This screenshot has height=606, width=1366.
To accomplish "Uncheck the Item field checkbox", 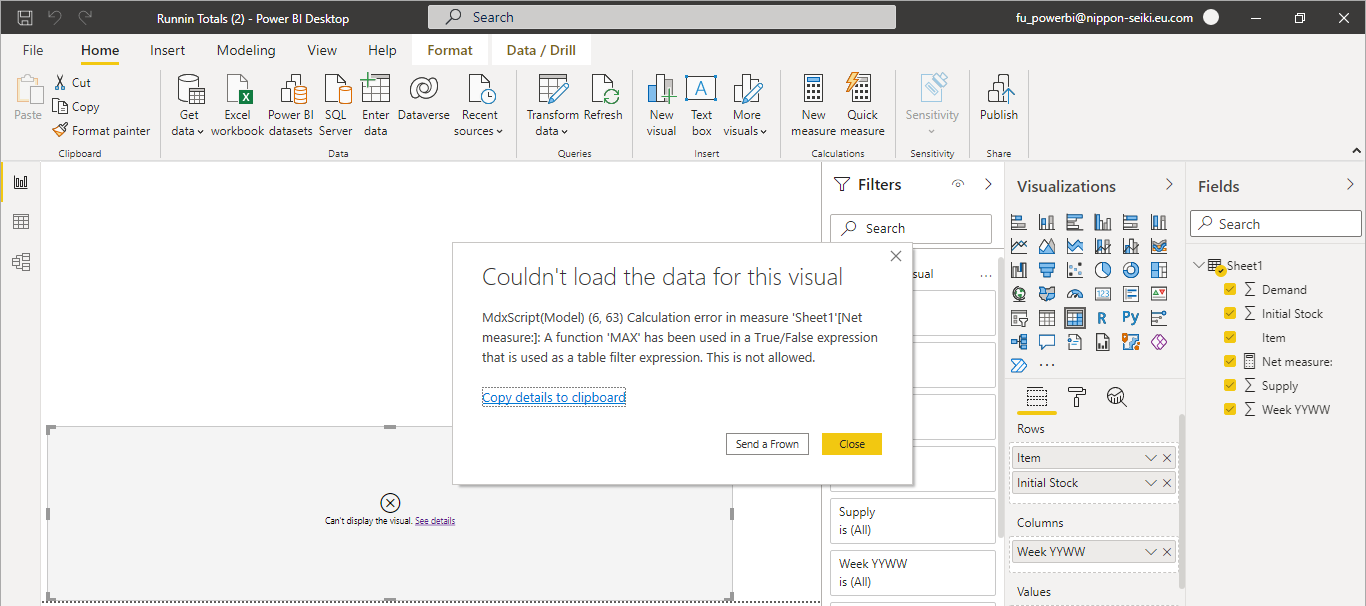I will pyautogui.click(x=1230, y=337).
